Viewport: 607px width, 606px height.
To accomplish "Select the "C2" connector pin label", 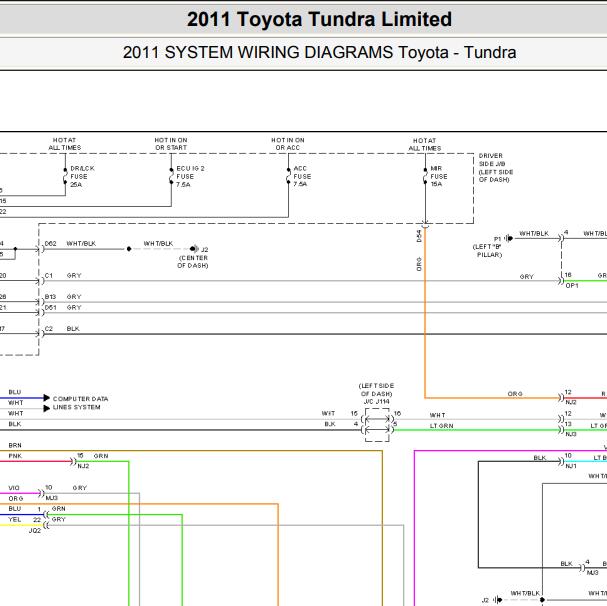I will (x=49, y=329).
